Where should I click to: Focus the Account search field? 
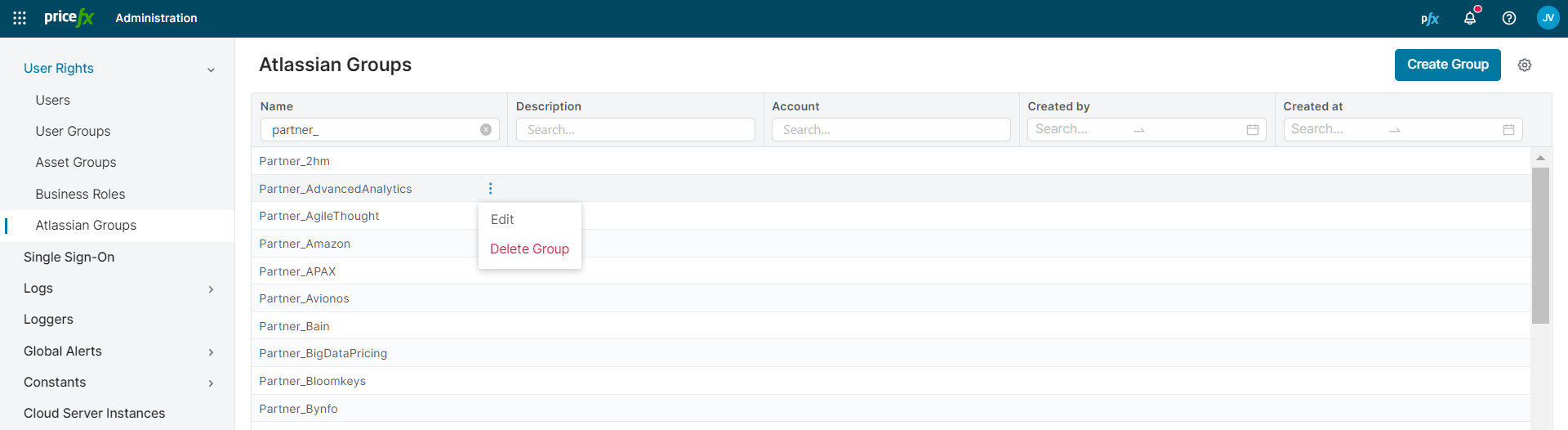891,129
